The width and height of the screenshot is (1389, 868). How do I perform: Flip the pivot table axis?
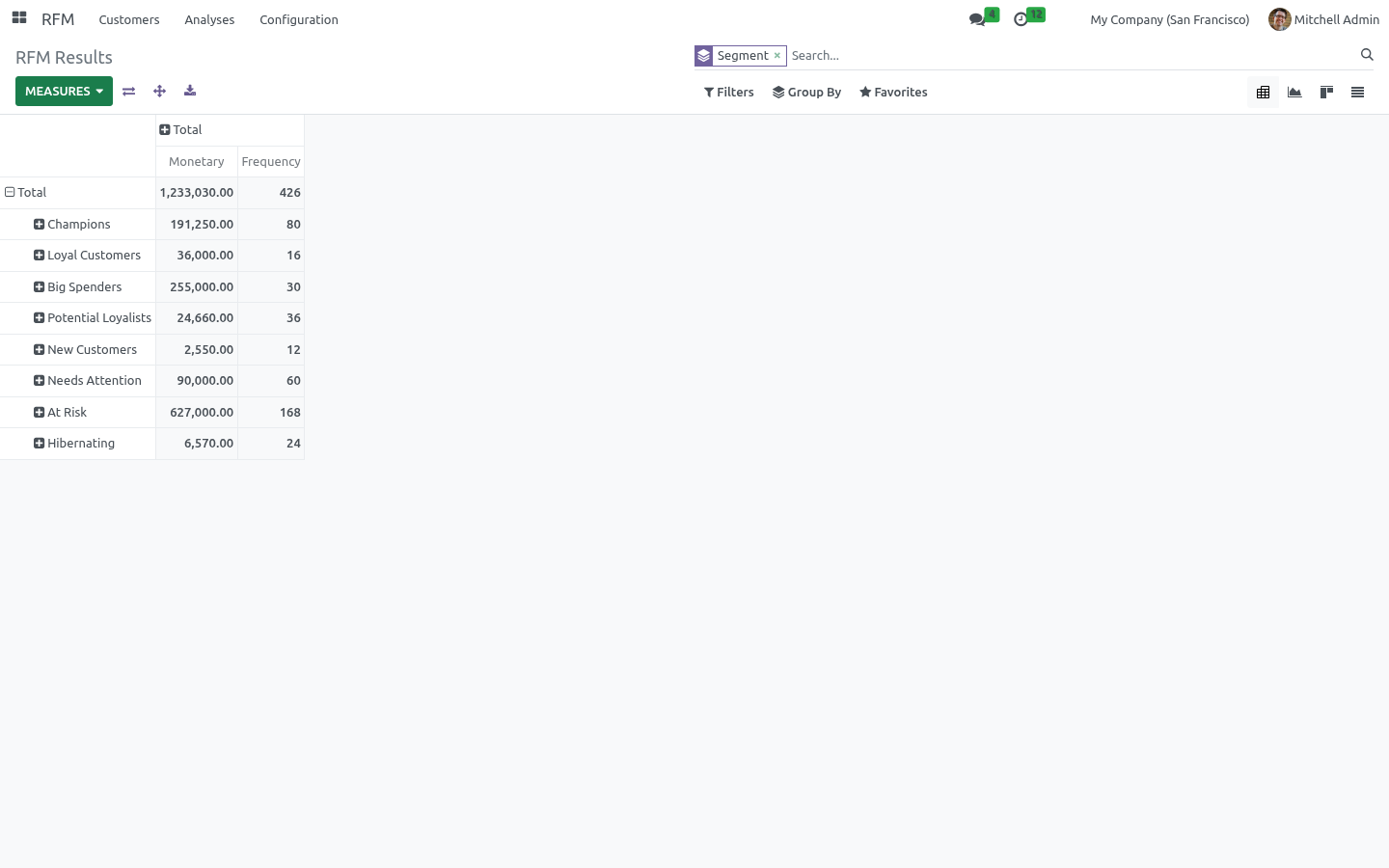click(x=128, y=91)
